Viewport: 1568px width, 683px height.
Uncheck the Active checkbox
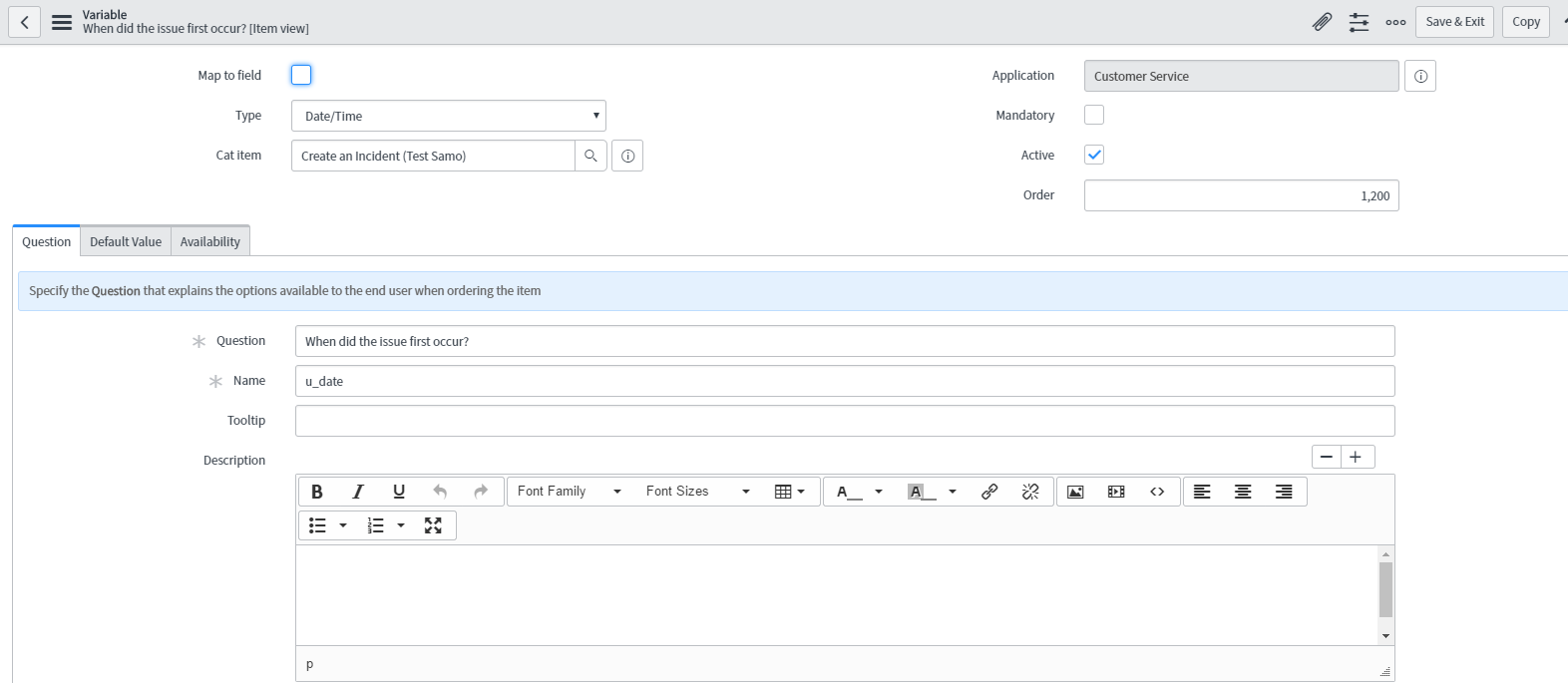1094,155
